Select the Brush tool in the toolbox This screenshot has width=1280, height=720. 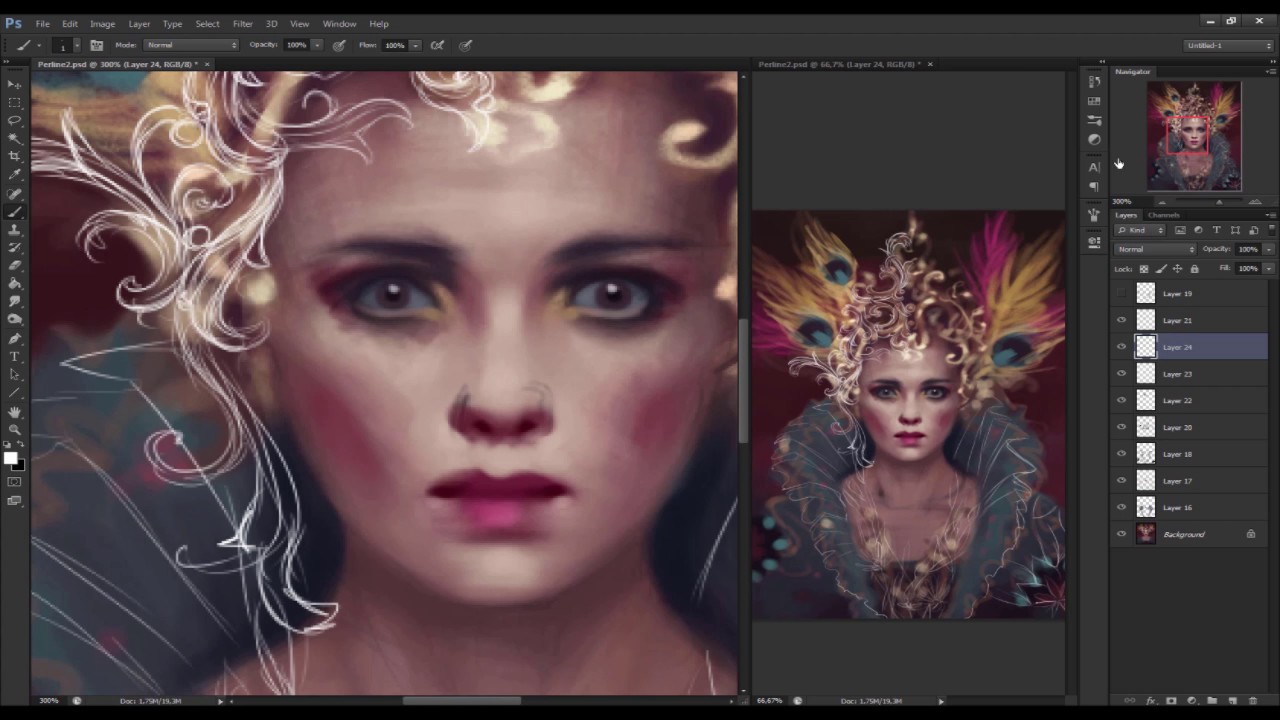click(x=14, y=211)
